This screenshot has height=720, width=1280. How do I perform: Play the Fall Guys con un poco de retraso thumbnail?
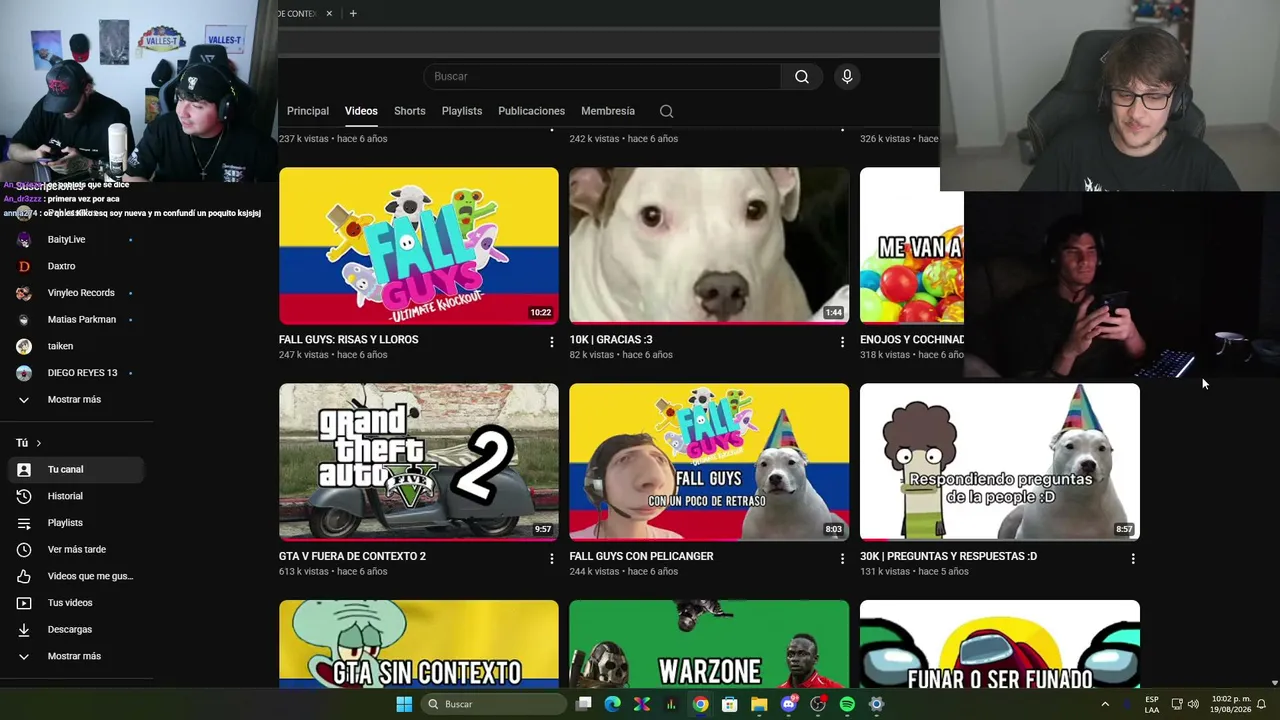click(x=709, y=462)
